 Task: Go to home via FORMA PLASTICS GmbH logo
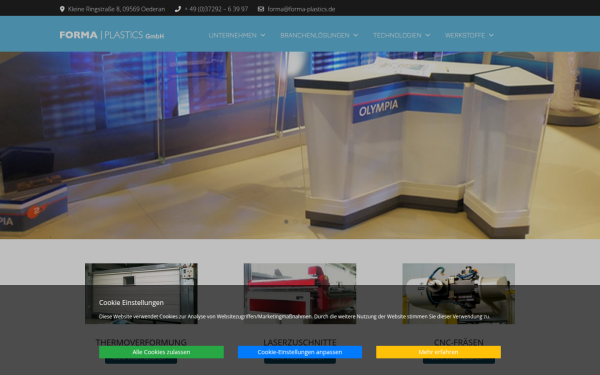pos(112,35)
